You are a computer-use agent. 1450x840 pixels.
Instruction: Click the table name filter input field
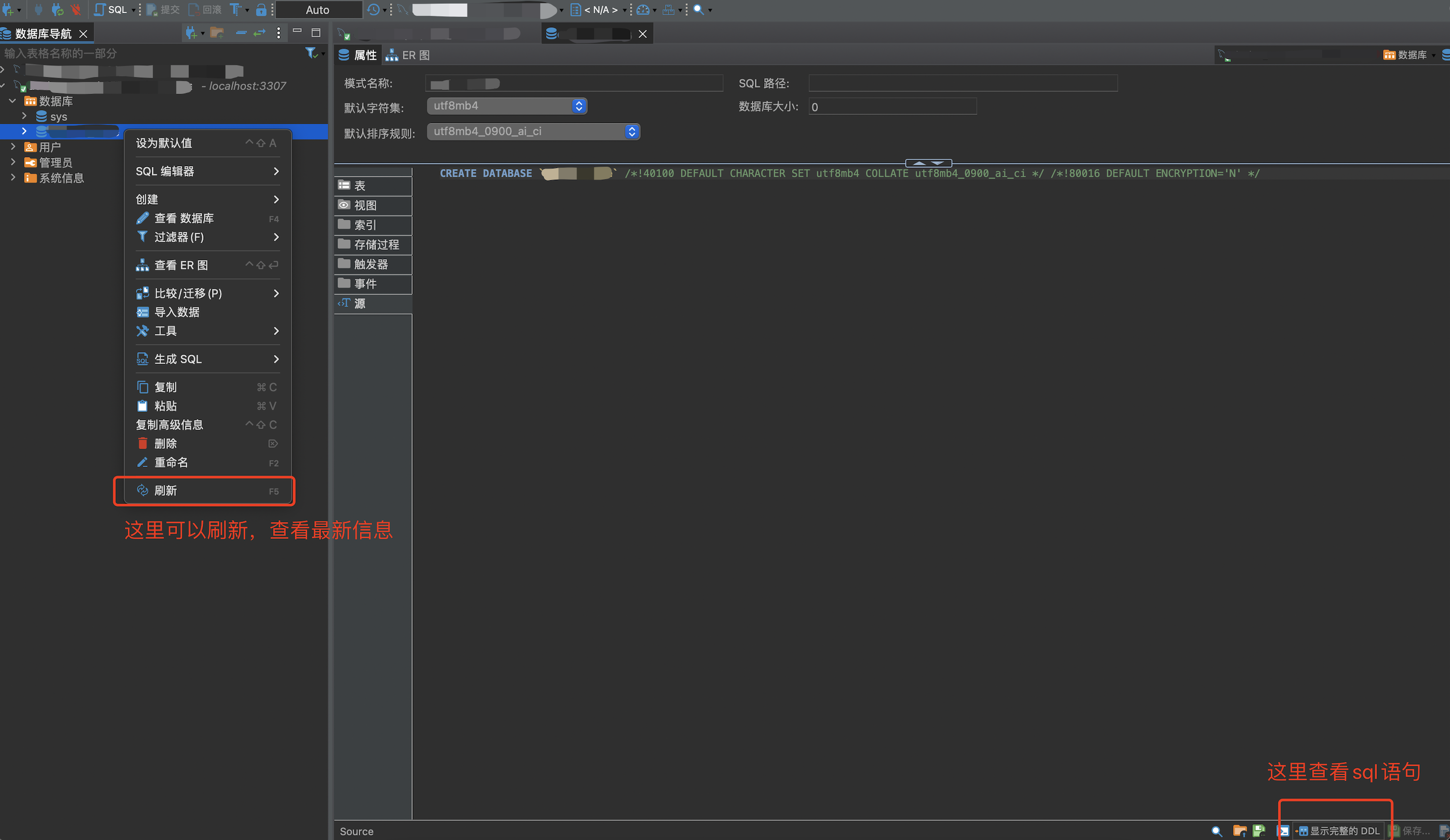pos(150,53)
